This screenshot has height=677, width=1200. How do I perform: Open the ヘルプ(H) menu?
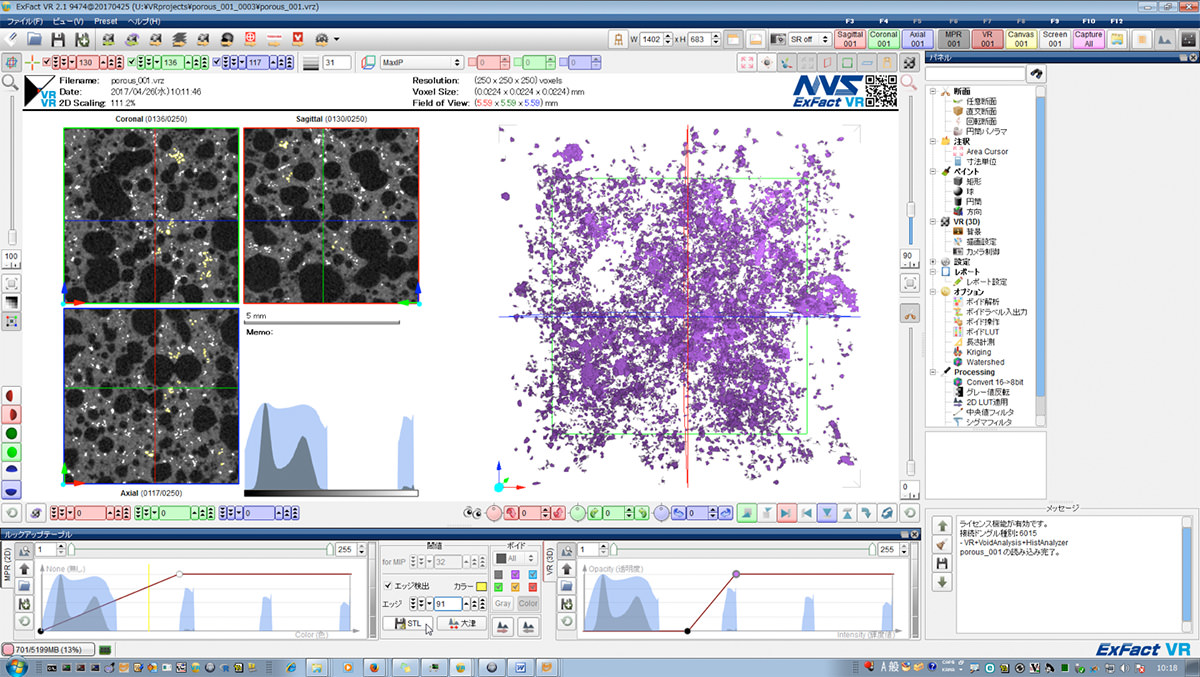(144, 21)
